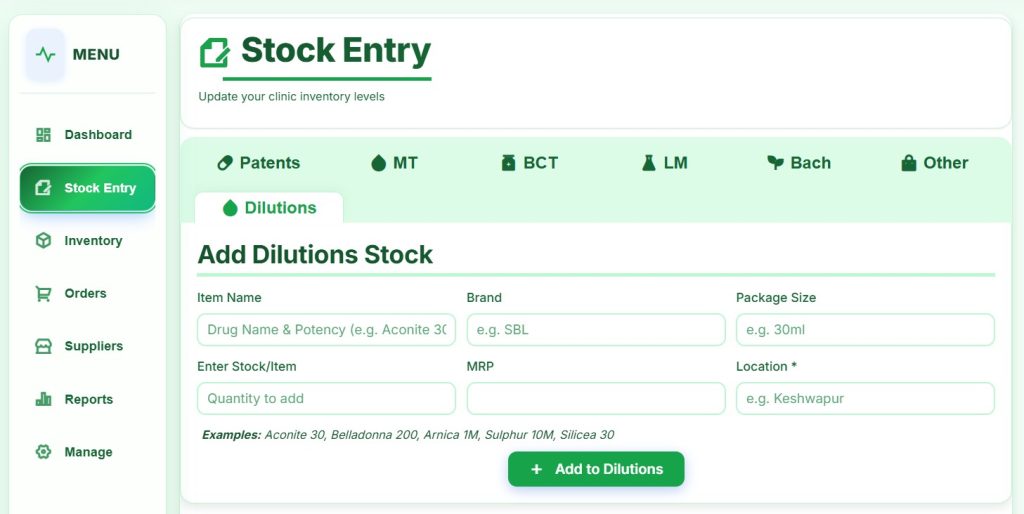The height and width of the screenshot is (514, 1024).
Task: Focus the Item Name input field
Action: pyautogui.click(x=326, y=330)
